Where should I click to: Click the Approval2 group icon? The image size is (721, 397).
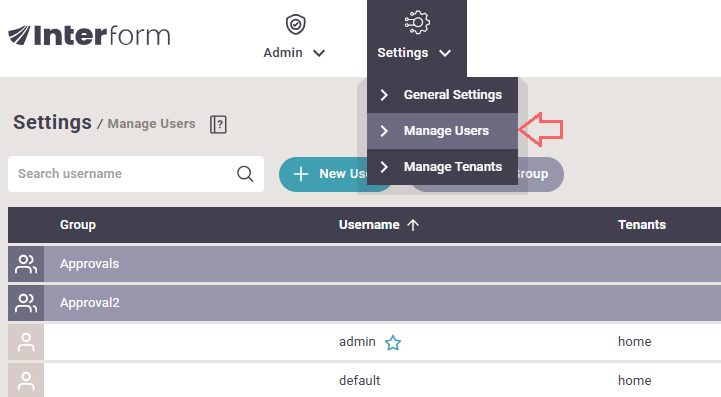point(26,303)
